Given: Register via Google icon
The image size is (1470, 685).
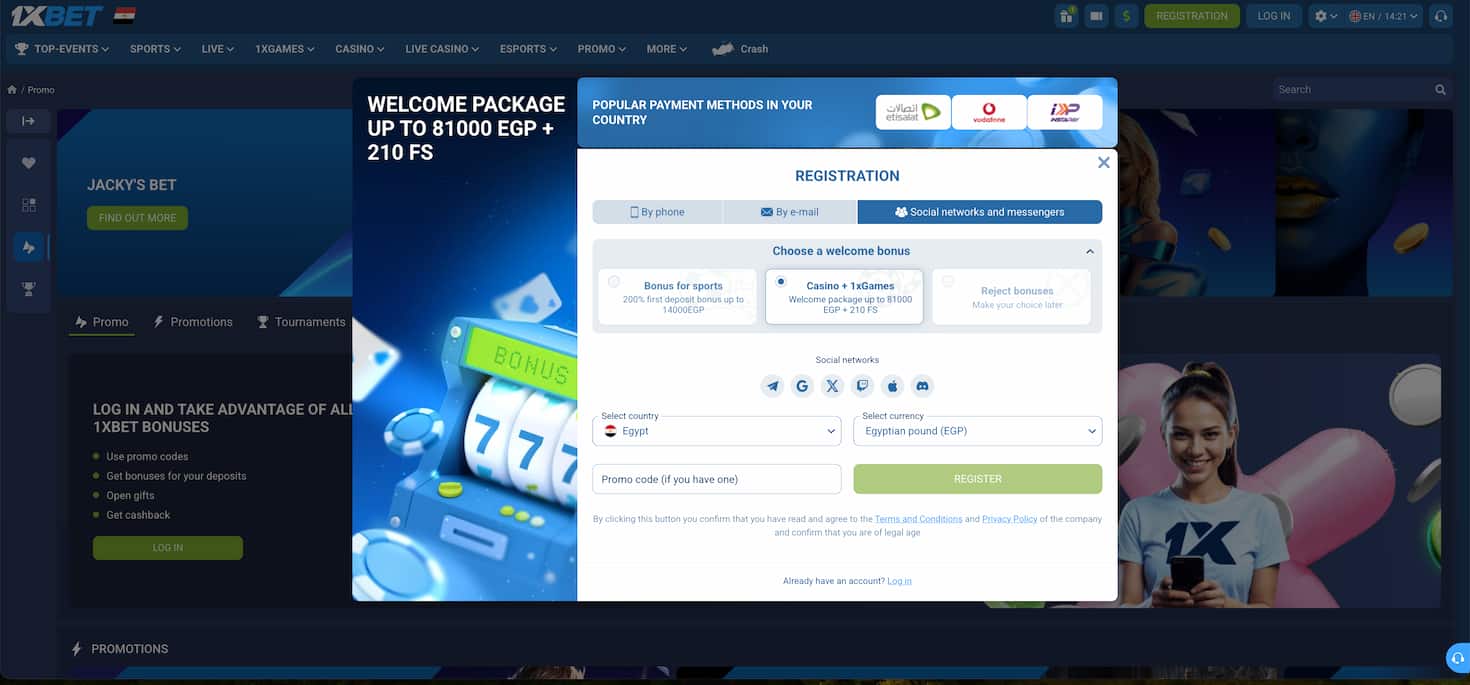Looking at the screenshot, I should [x=802, y=386].
